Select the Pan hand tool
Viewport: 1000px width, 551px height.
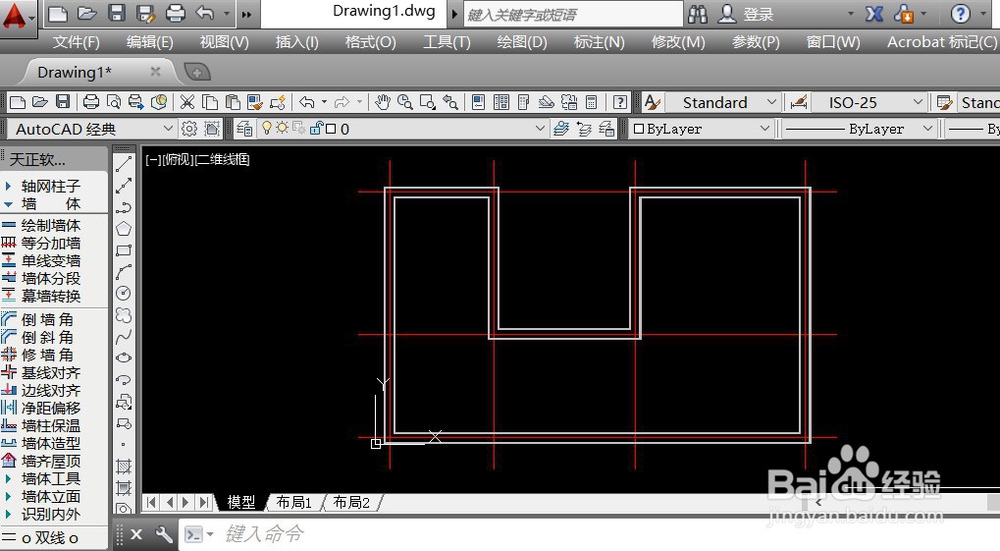click(x=382, y=102)
